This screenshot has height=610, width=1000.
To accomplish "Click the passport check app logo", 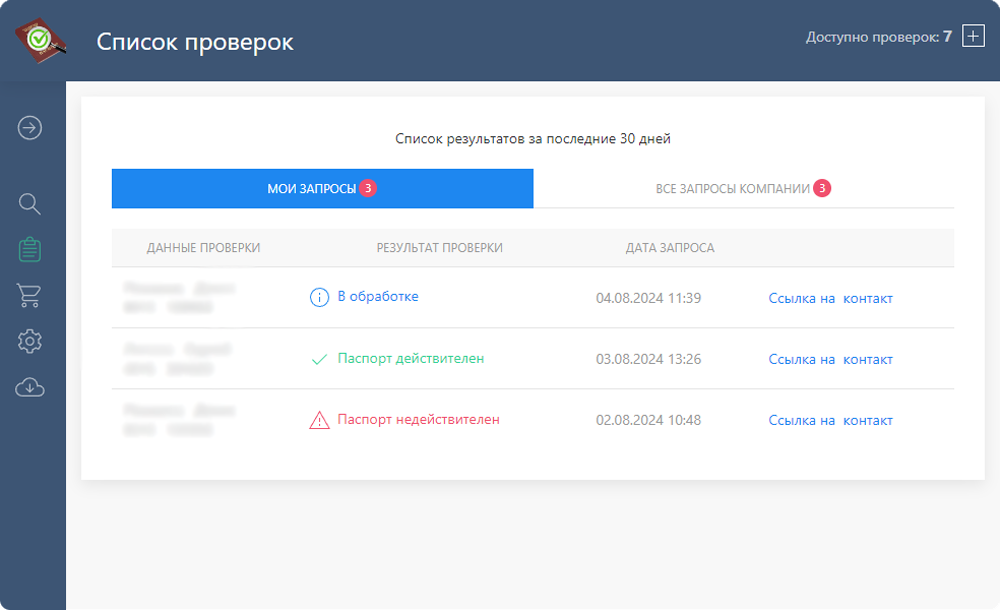I will [x=39, y=40].
